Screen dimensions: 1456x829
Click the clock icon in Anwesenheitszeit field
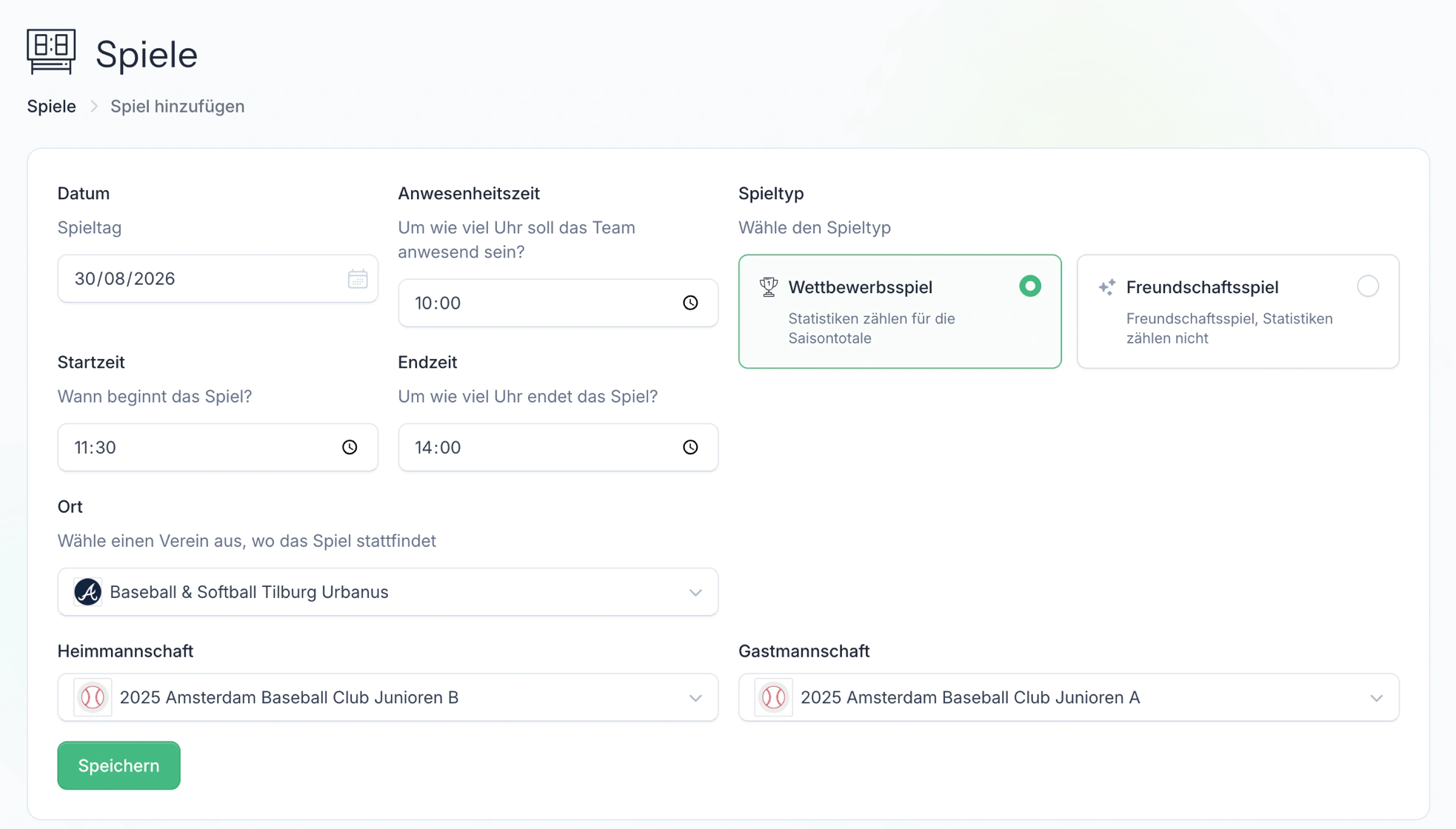click(690, 303)
